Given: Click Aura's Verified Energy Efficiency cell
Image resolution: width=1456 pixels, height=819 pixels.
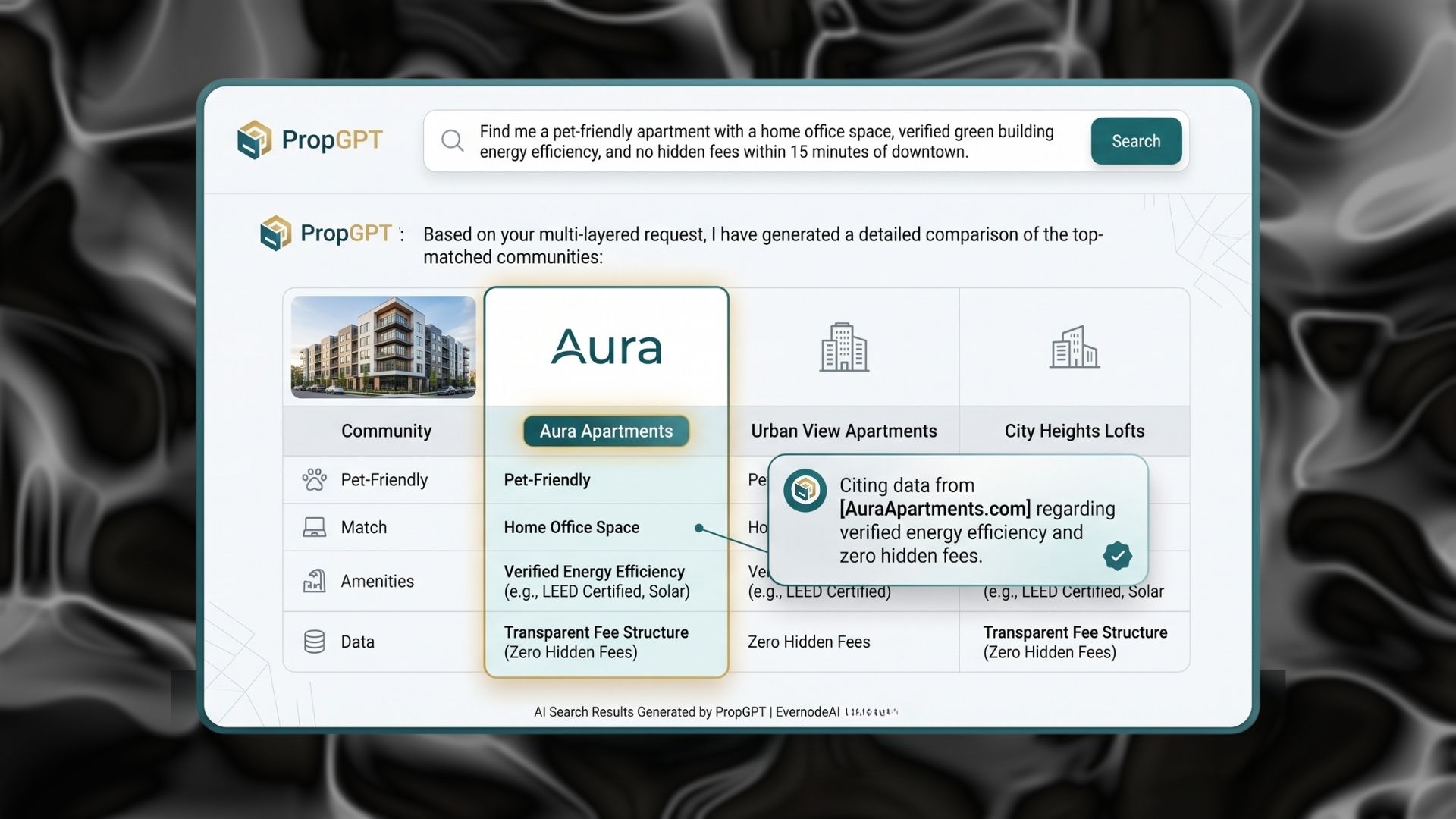Looking at the screenshot, I should coord(606,581).
